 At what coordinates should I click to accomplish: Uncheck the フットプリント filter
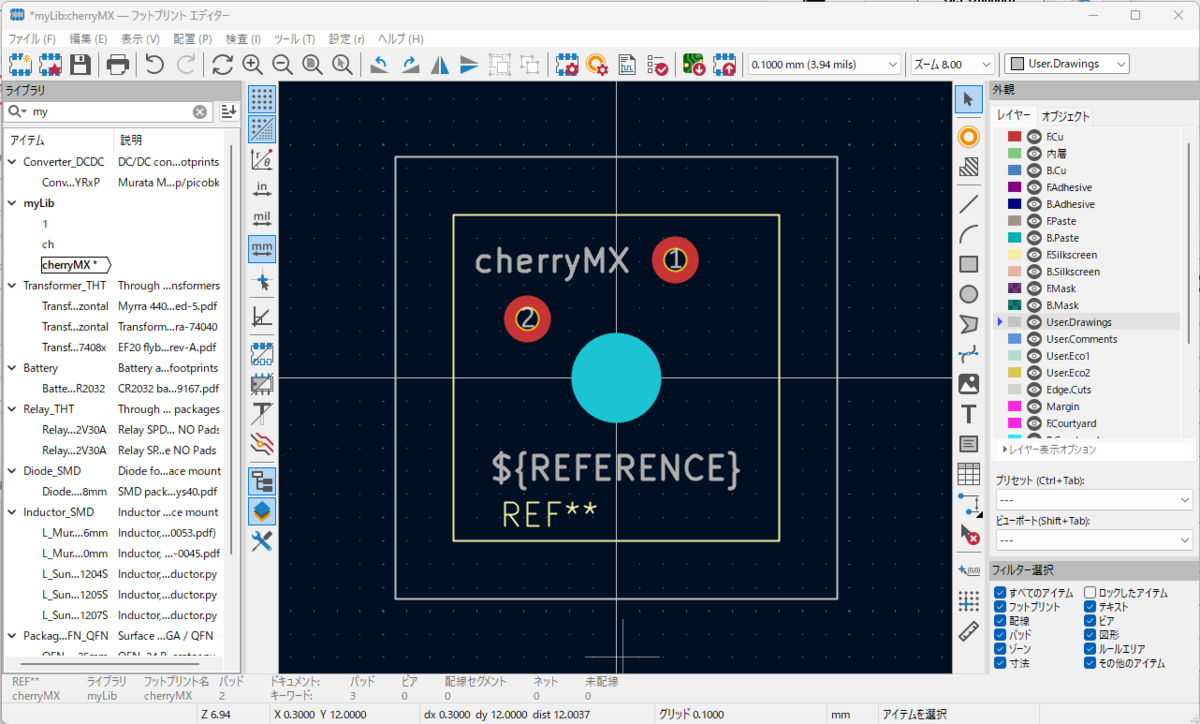1000,607
